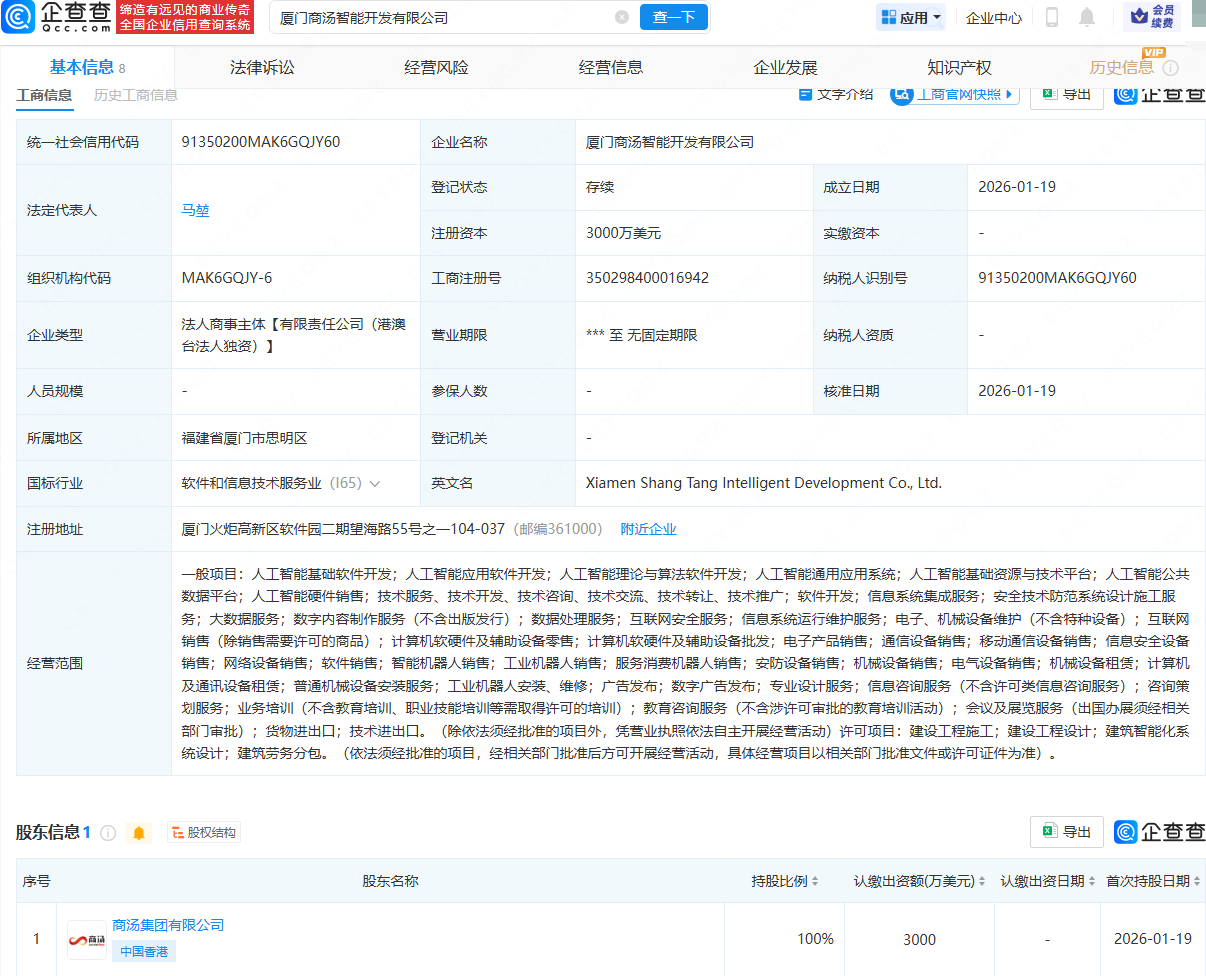Click the mobile app phone icon
The height and width of the screenshot is (976, 1206).
point(1053,18)
